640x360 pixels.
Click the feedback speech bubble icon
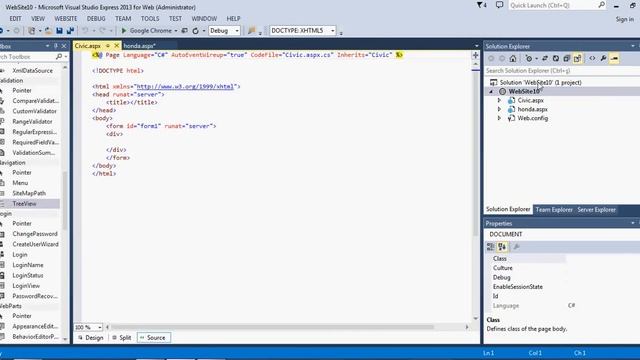pos(499,5)
